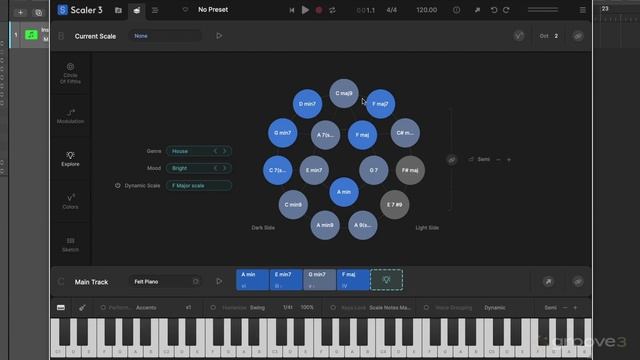Select the Explore view

(70, 159)
